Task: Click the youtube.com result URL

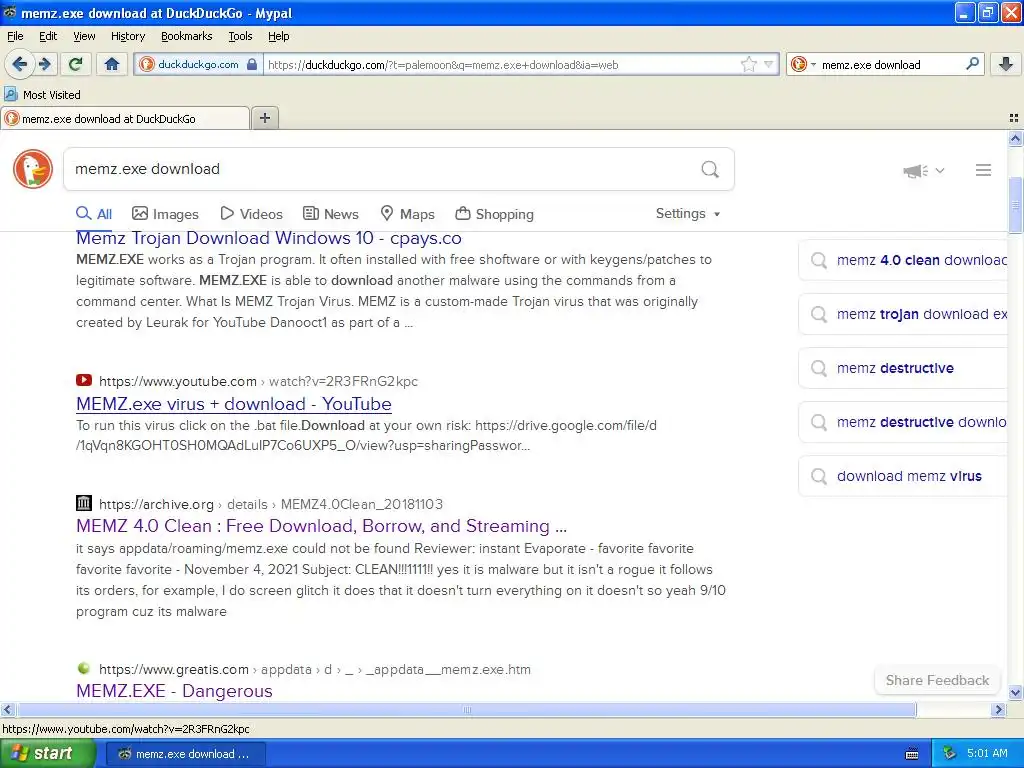Action: (x=259, y=381)
